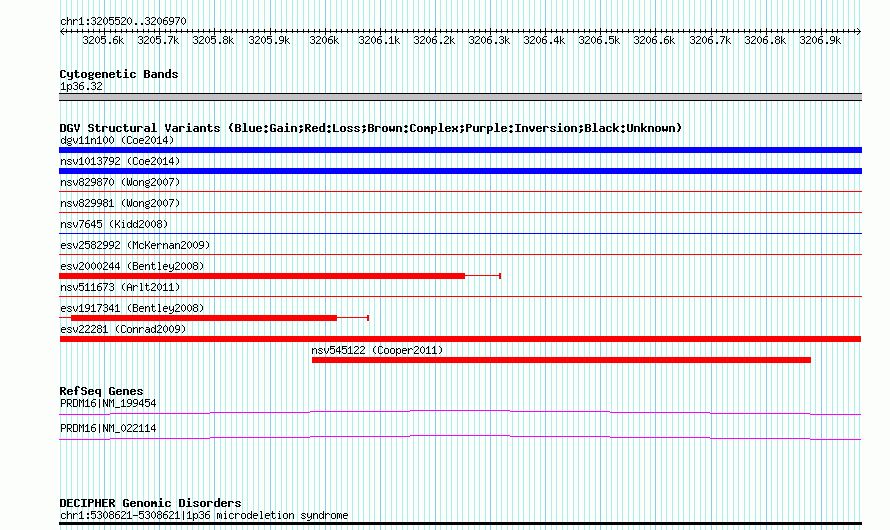
Task: Click the 3206.5k ruler tick label
Action: coord(599,40)
